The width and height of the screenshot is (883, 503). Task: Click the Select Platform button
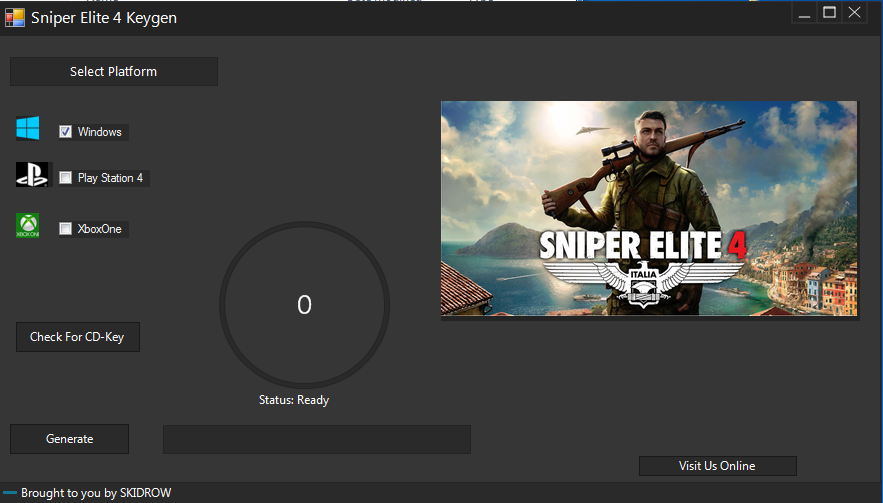pos(114,72)
